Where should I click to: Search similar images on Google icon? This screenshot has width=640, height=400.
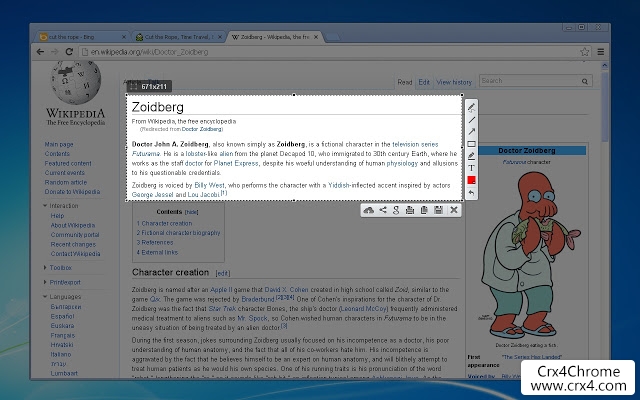click(x=396, y=210)
